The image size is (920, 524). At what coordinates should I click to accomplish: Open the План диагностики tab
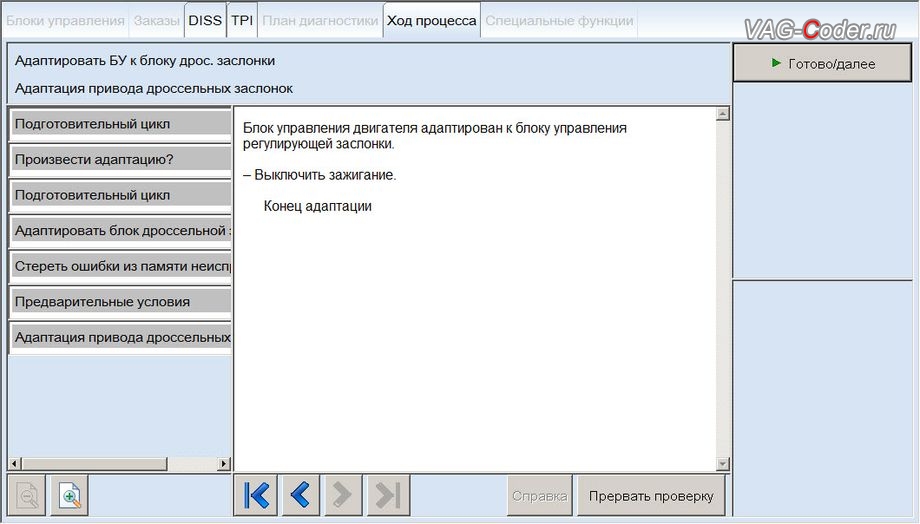click(320, 21)
